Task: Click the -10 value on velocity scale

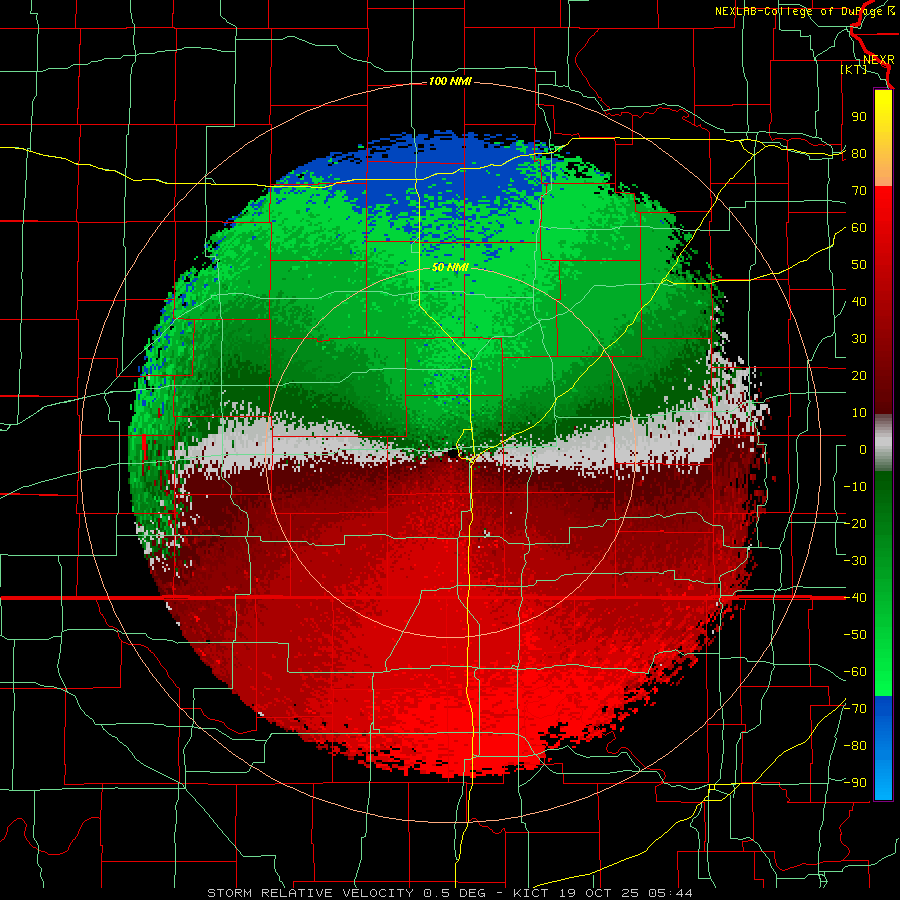Action: coord(855,487)
